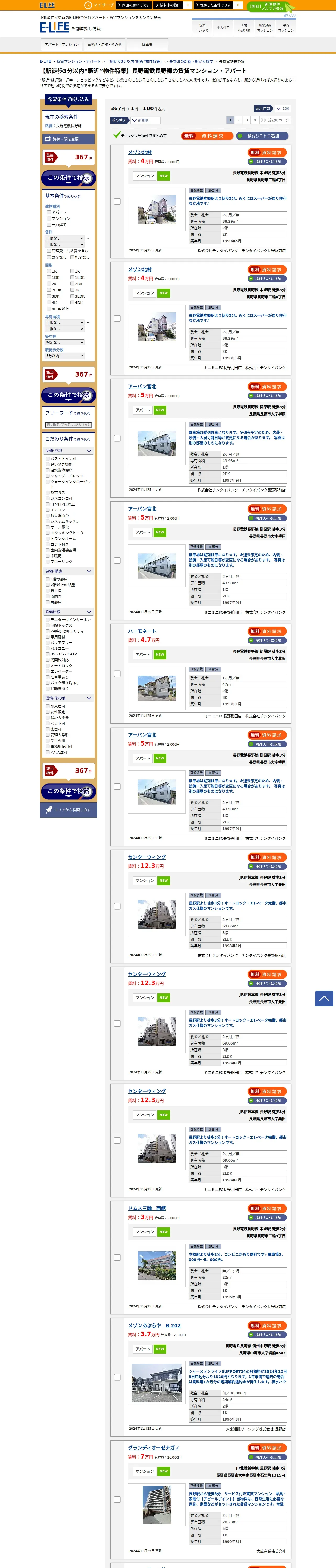Open the 土地(売り地) category

point(244,28)
